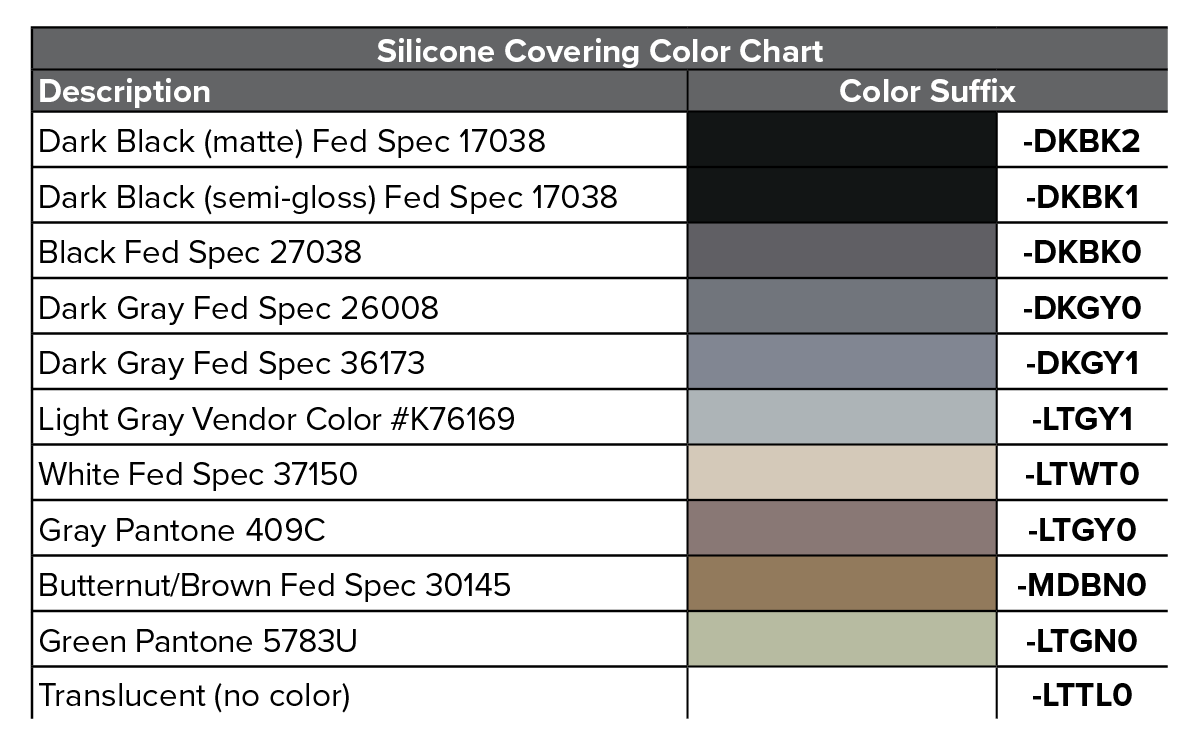Choose the Gray Pantone 409C swatch

coord(842,529)
